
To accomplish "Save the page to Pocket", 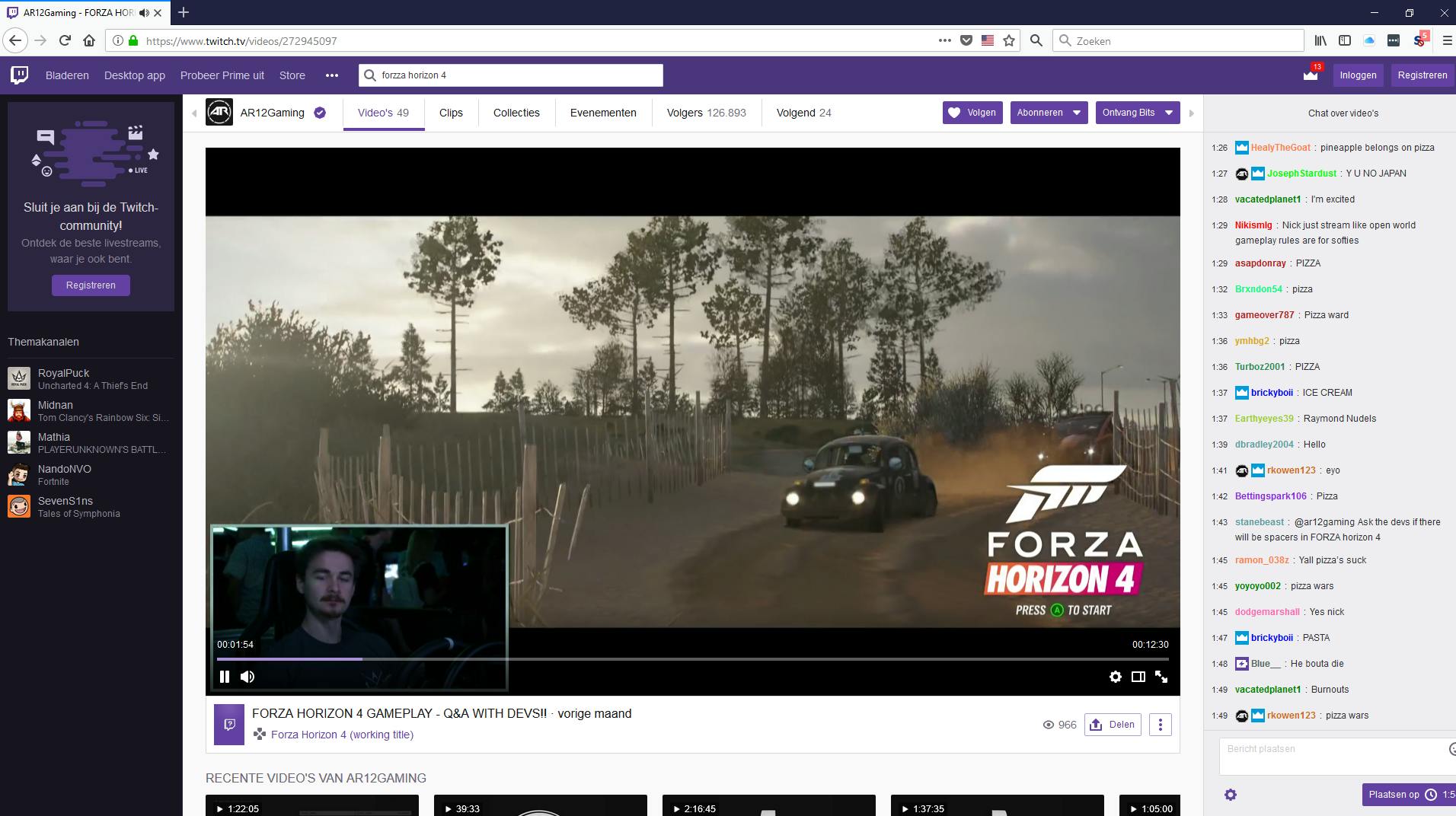I will (x=966, y=40).
